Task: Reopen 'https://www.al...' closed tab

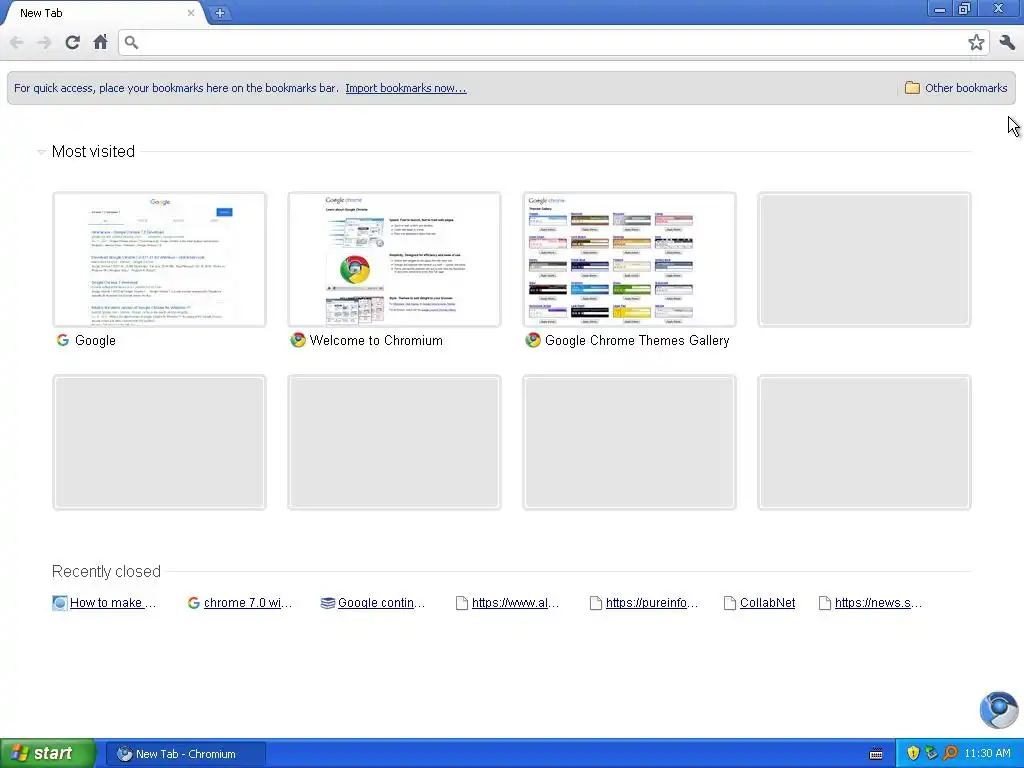Action: click(515, 603)
